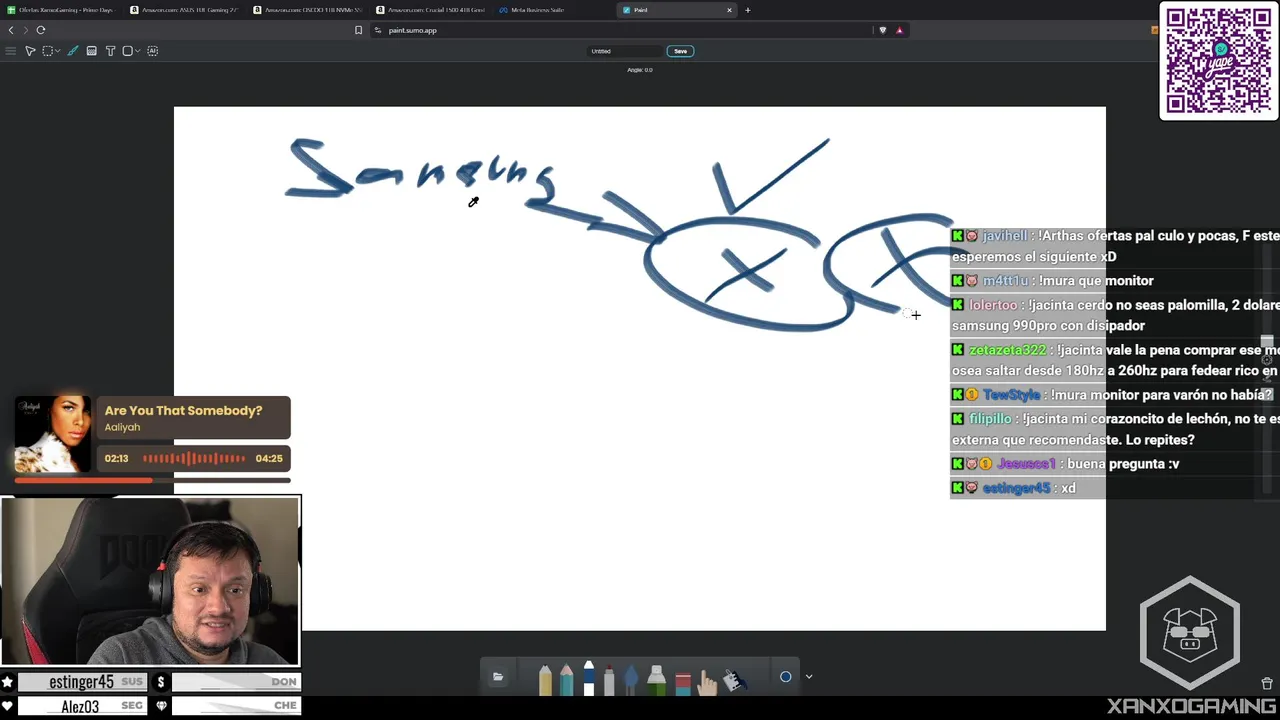Expand the selection tool options arrow
1280x720 pixels.
pos(58,51)
